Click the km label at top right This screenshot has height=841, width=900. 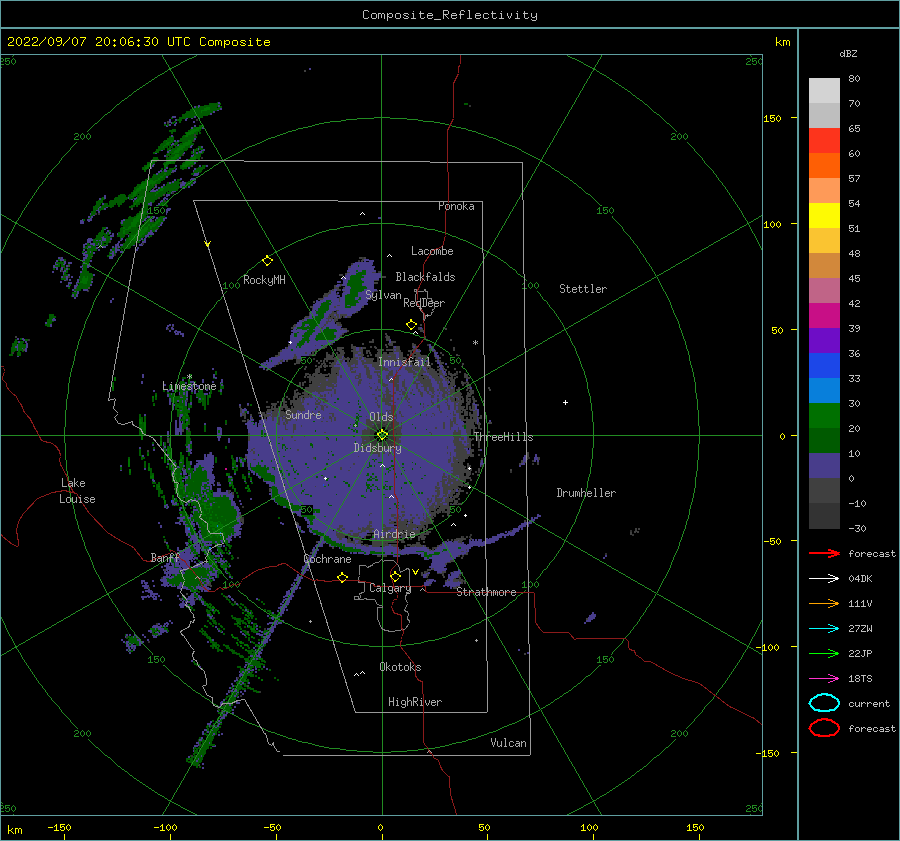pos(782,42)
